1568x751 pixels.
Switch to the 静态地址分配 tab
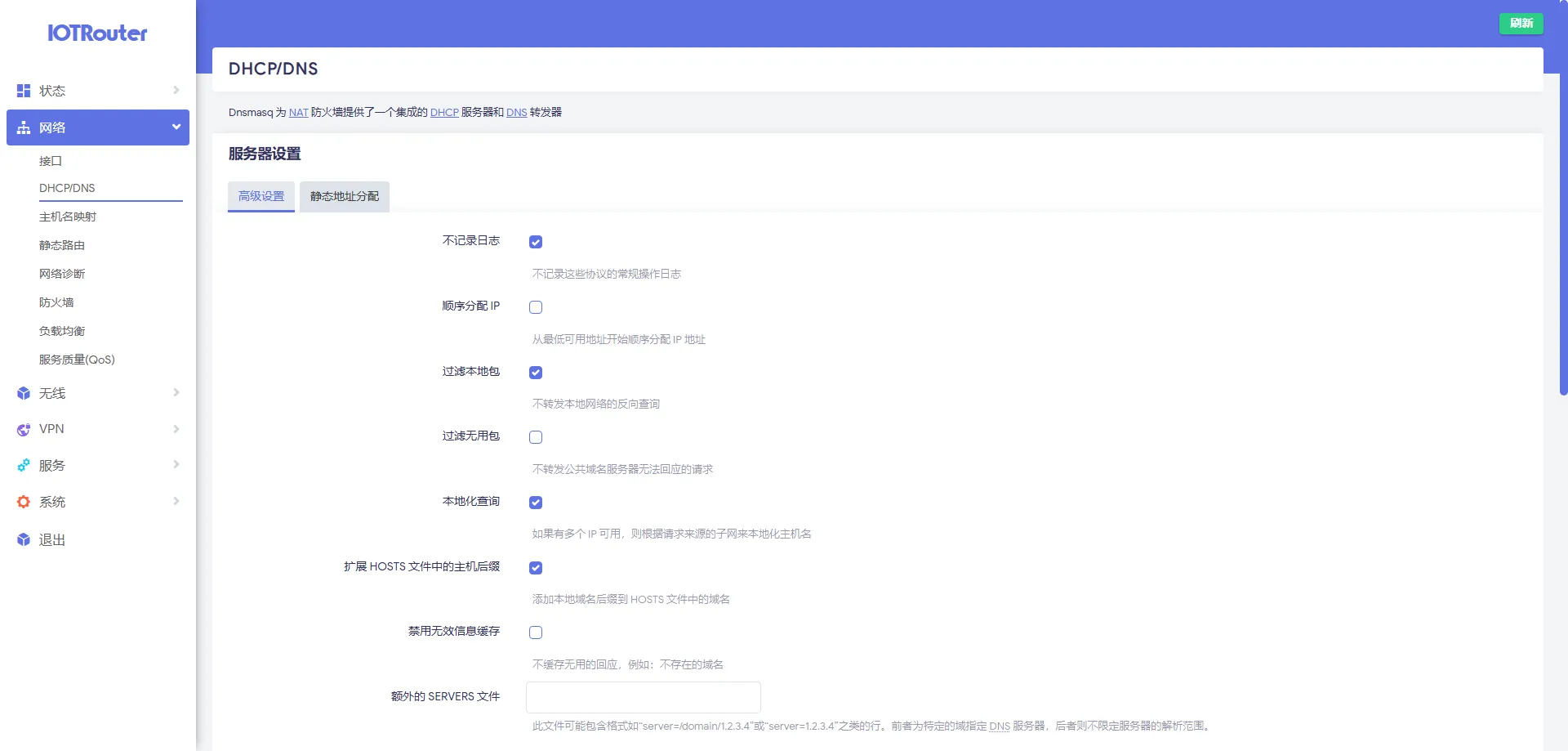(344, 196)
